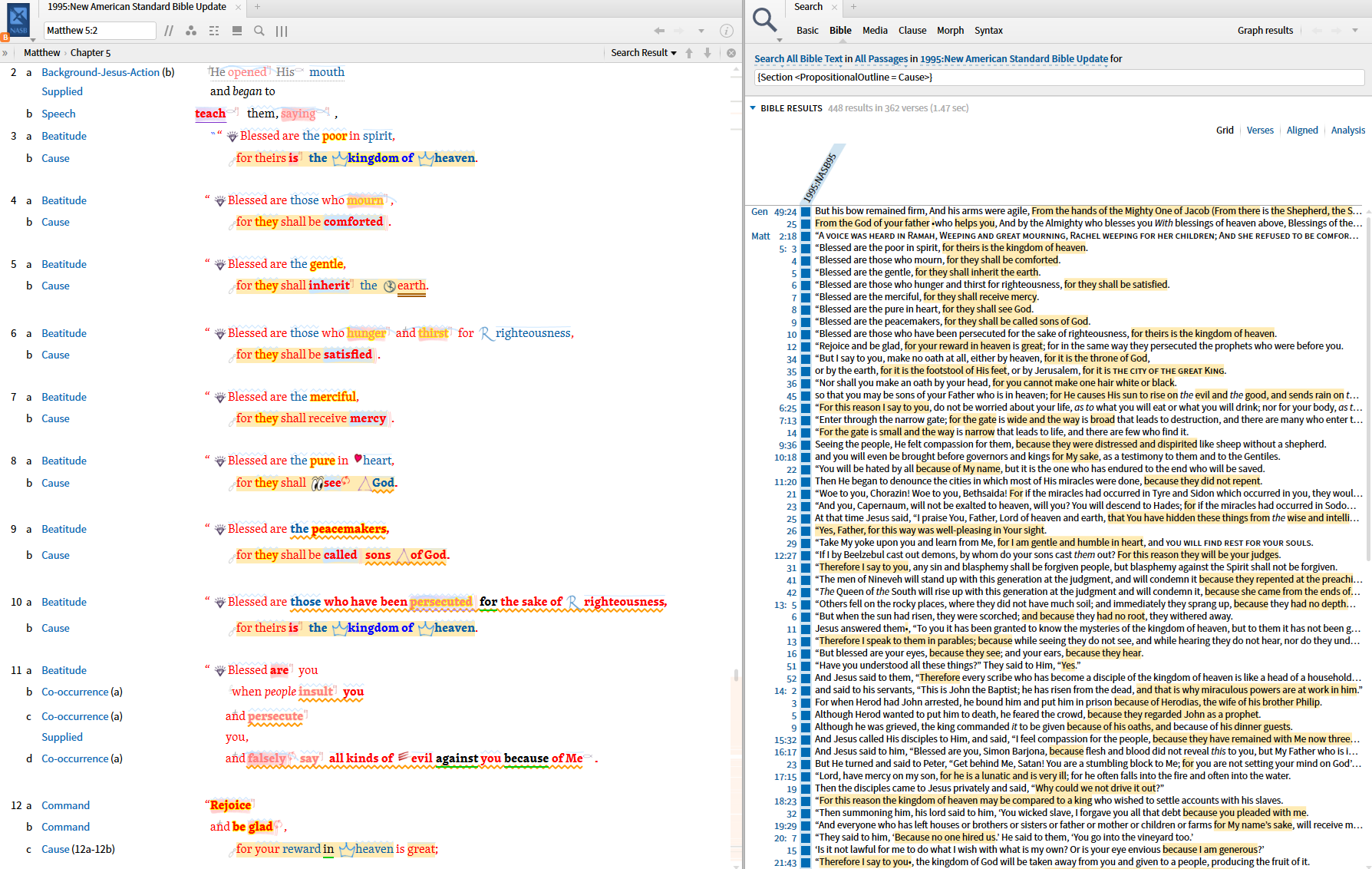Close the Search tab

click(x=834, y=7)
